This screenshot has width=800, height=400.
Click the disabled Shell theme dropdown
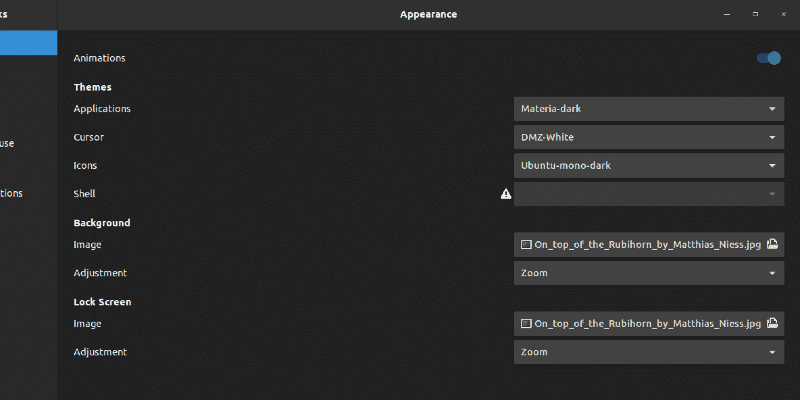click(x=648, y=194)
